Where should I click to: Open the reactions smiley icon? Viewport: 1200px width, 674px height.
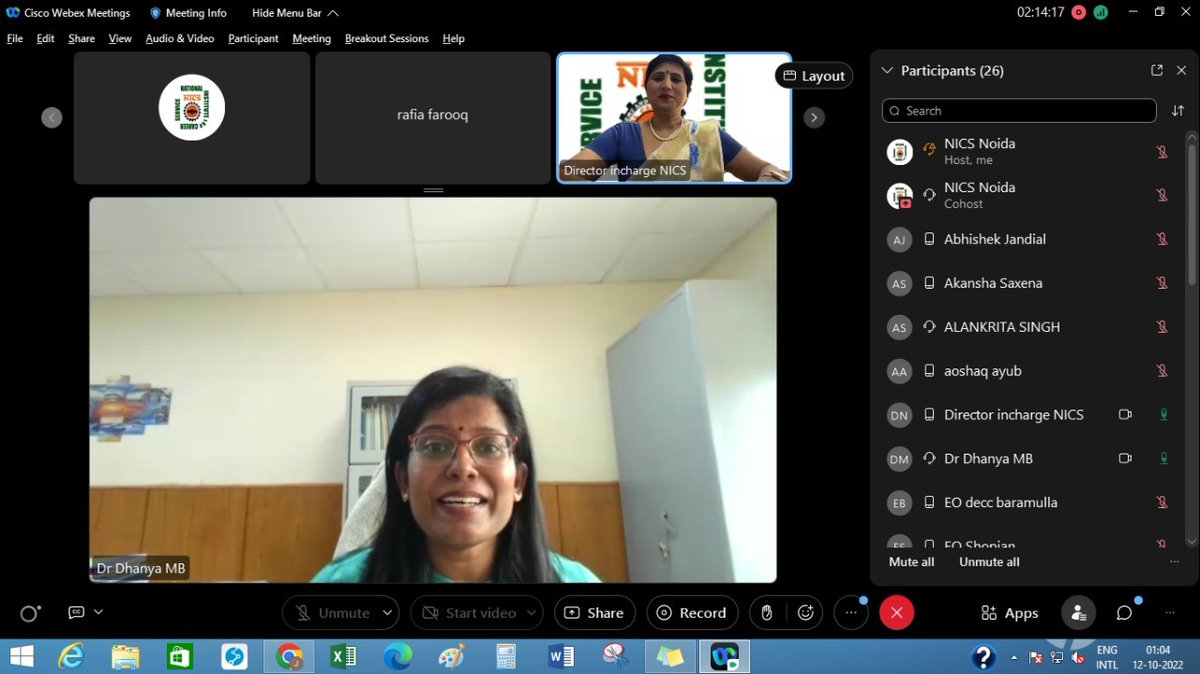click(805, 613)
